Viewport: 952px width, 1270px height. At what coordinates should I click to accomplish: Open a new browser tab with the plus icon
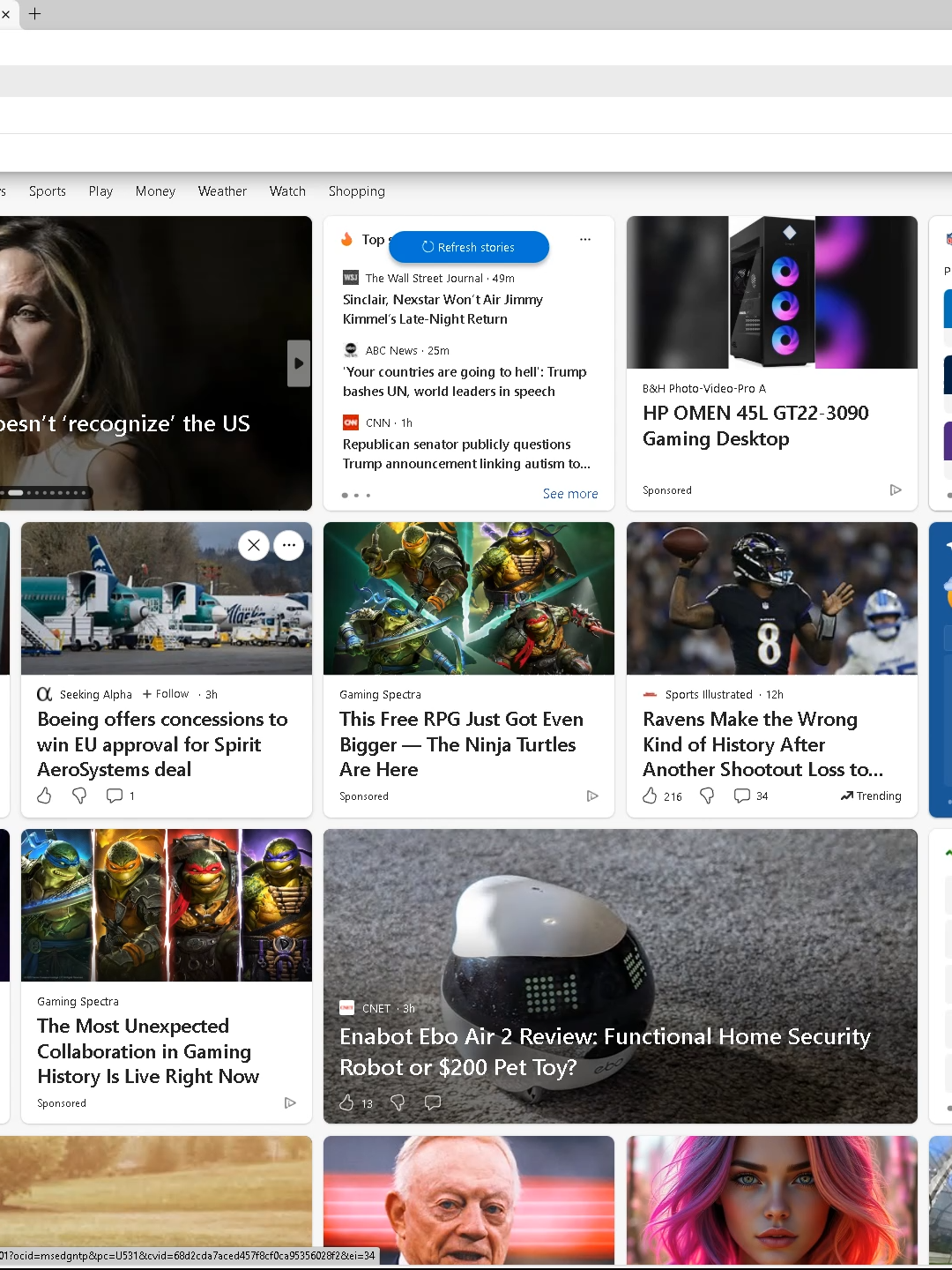coord(35,14)
